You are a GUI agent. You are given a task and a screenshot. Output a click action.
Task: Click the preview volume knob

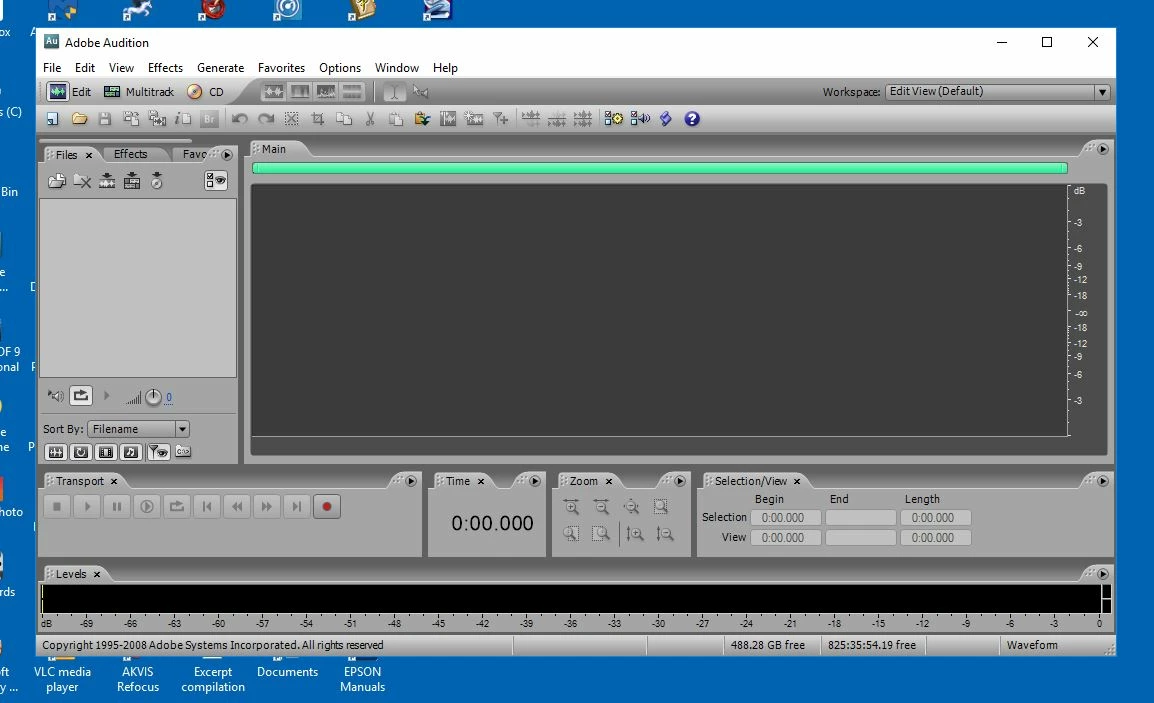[x=153, y=398]
